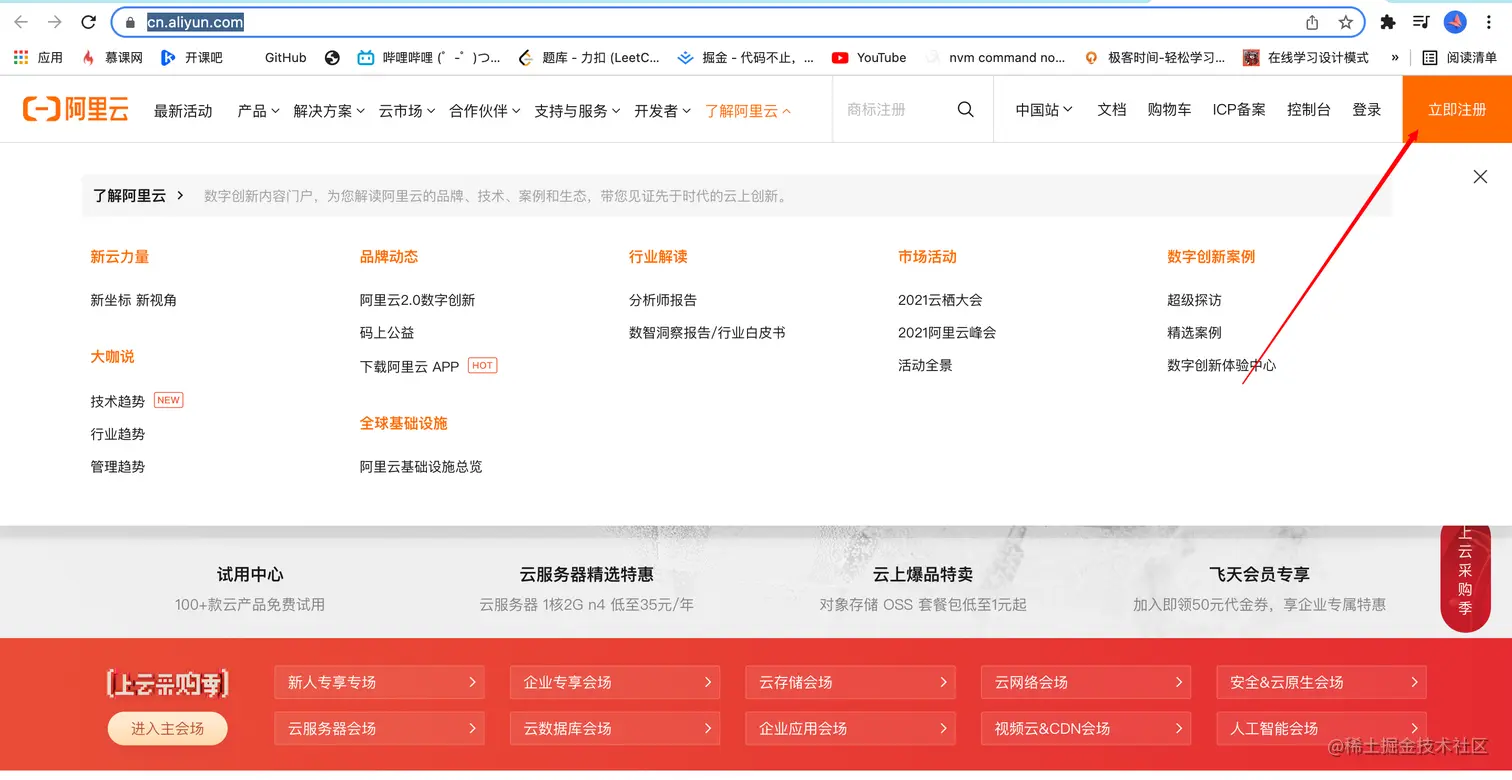The image size is (1512, 780).
Task: Expand the 支持与服务 dropdown
Action: (577, 111)
